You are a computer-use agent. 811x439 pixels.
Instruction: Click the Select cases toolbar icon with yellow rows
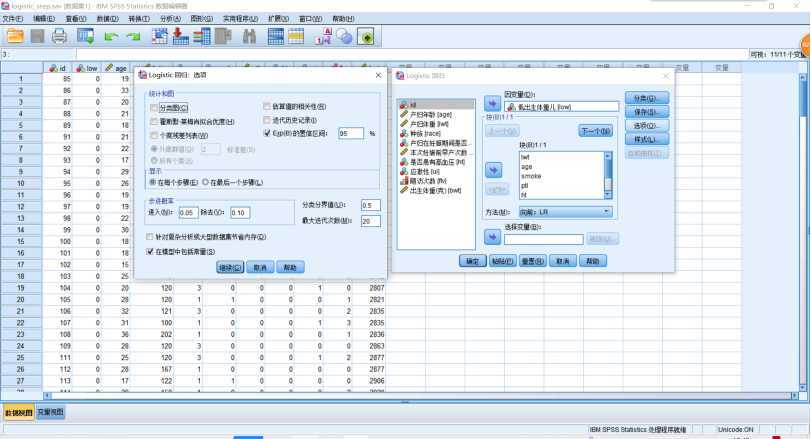(296, 36)
